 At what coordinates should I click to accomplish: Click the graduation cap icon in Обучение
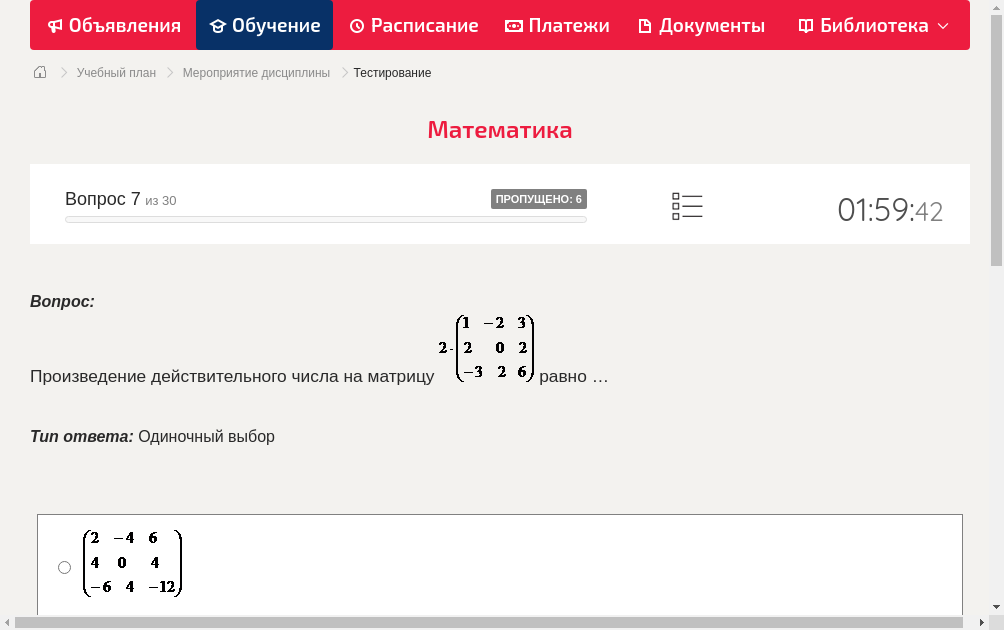(218, 26)
